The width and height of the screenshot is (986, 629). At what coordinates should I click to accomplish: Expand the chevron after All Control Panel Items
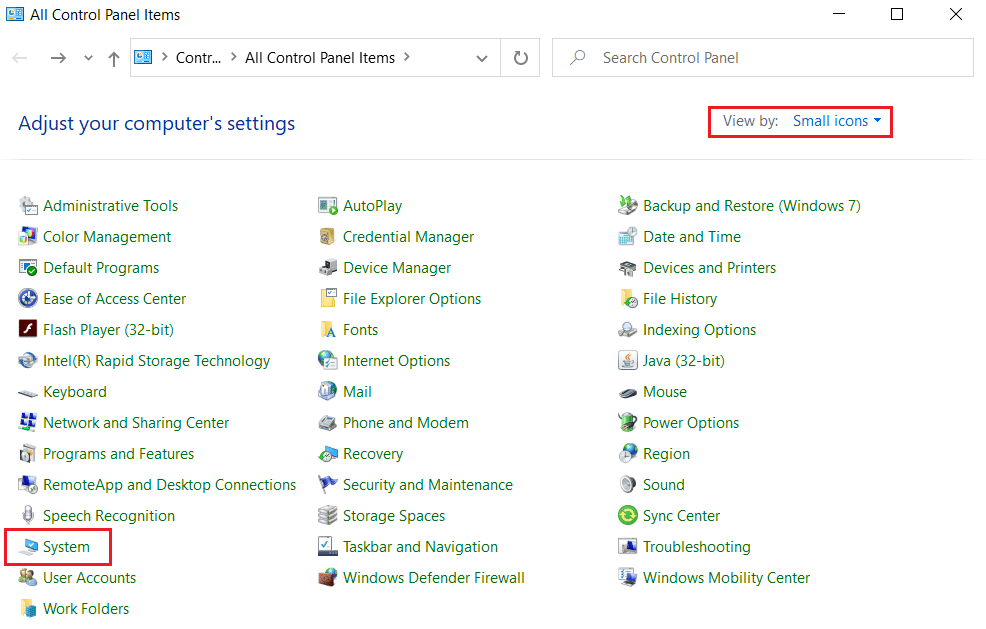(x=407, y=58)
